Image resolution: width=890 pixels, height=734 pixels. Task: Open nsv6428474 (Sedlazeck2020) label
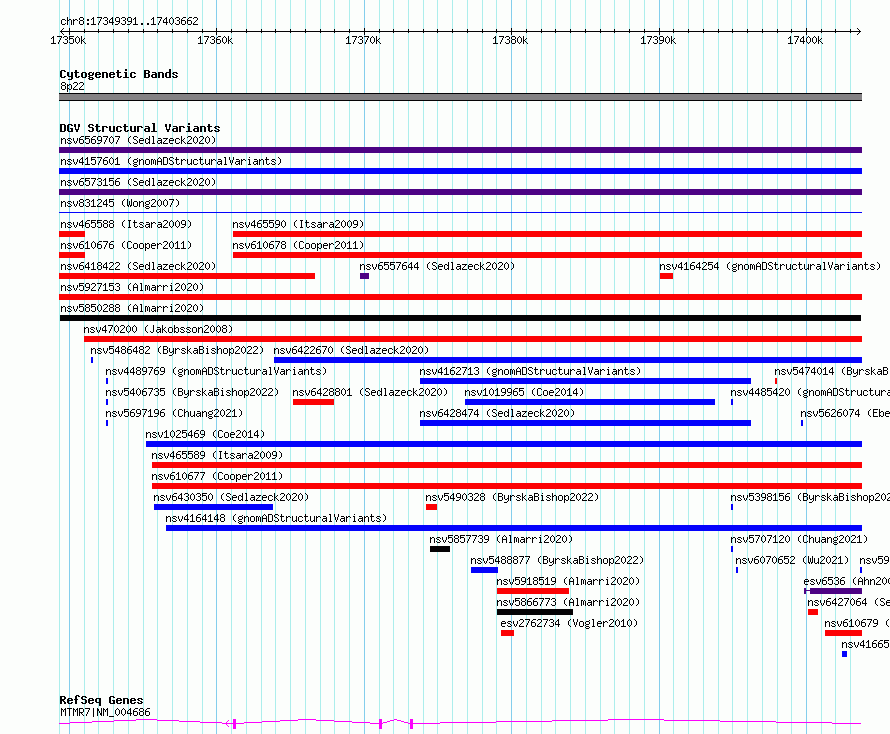tap(497, 413)
